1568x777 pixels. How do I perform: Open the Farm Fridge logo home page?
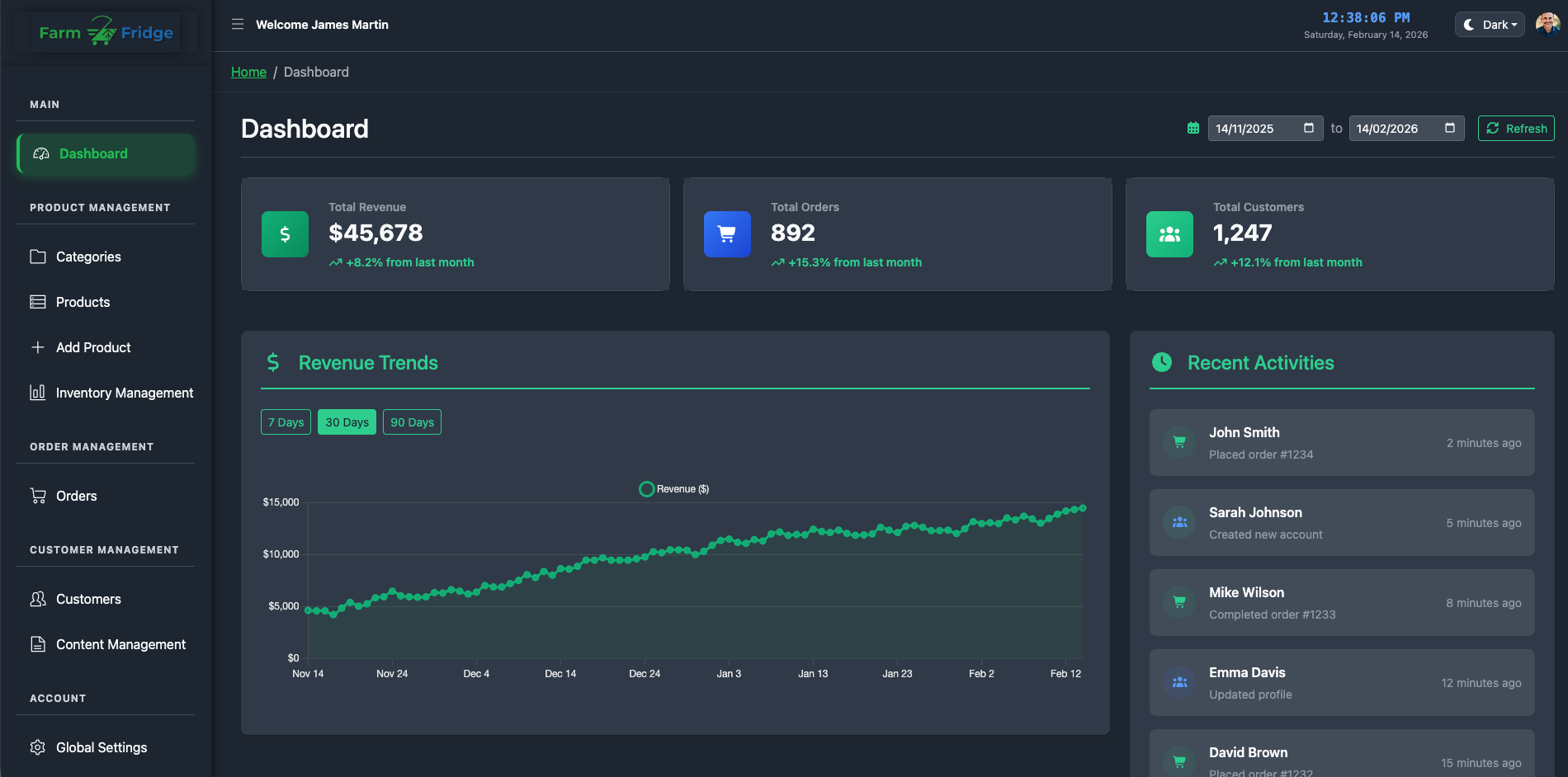[x=105, y=31]
